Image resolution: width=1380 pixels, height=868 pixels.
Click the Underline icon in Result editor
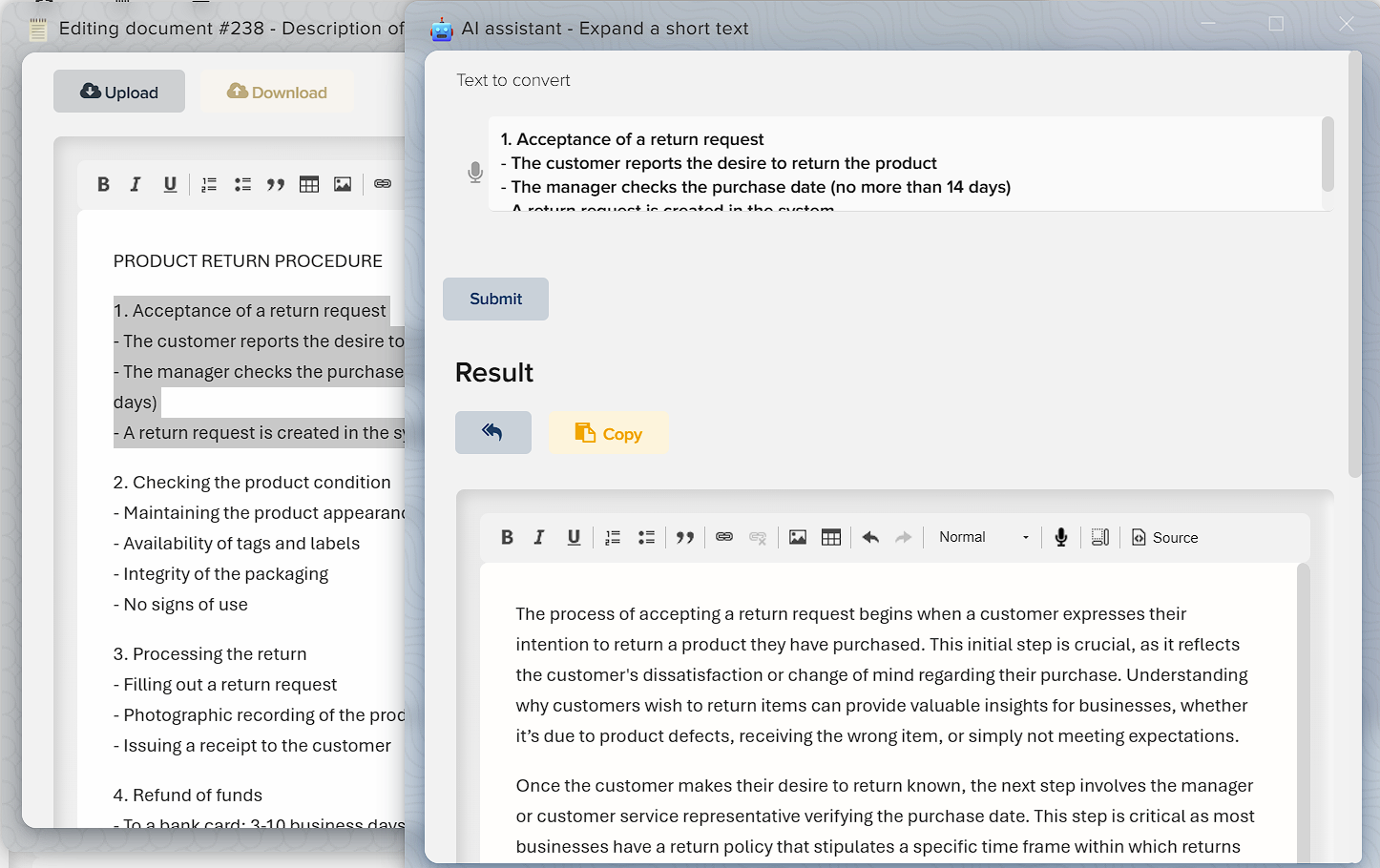click(574, 538)
